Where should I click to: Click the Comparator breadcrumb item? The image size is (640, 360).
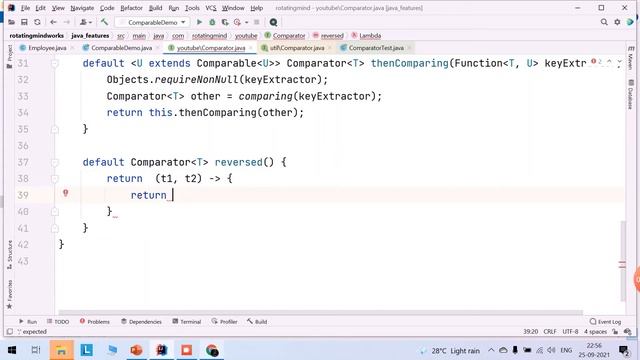(285, 36)
